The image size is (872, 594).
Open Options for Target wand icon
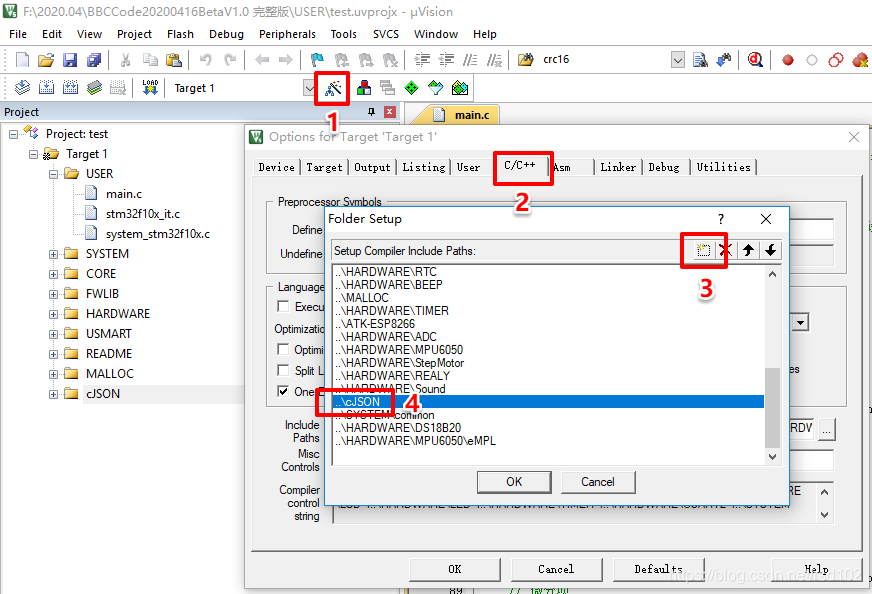333,88
